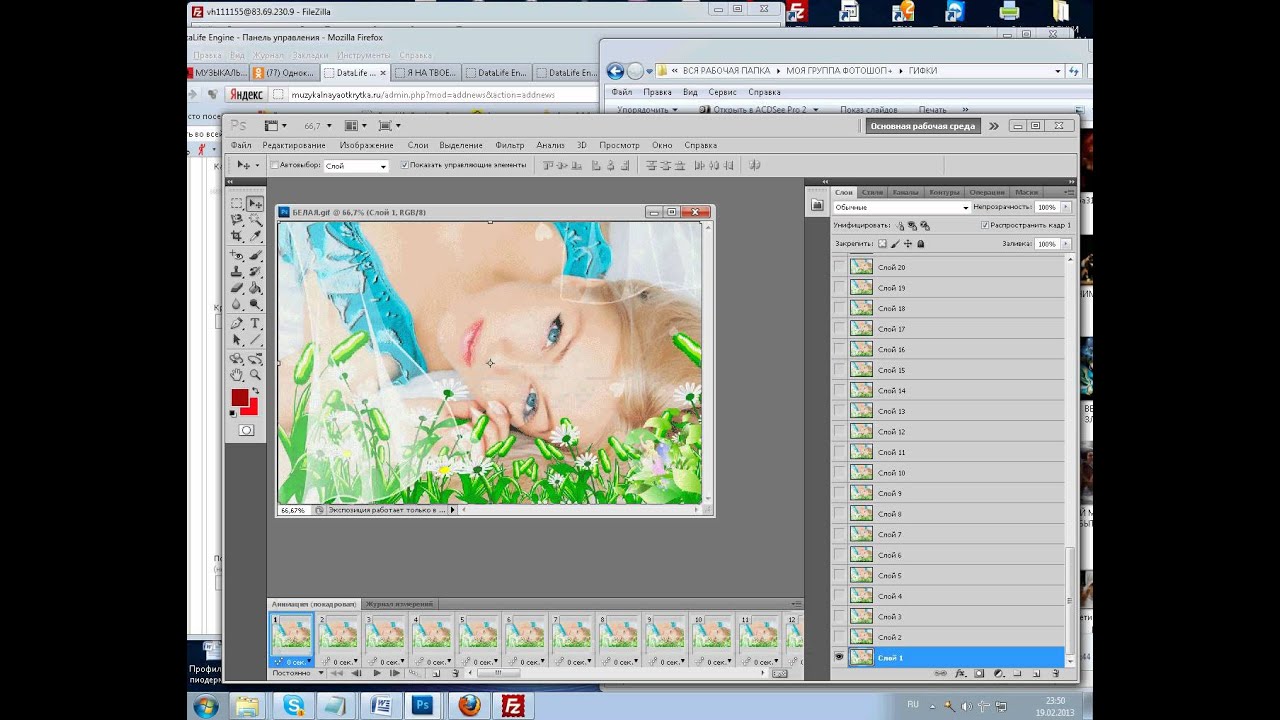Select the Eraser tool
This screenshot has width=1280, height=720.
(x=237, y=288)
